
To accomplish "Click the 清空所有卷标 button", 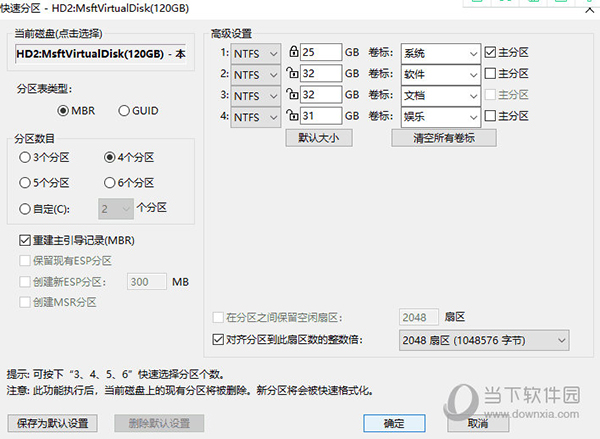I will coord(444,138).
